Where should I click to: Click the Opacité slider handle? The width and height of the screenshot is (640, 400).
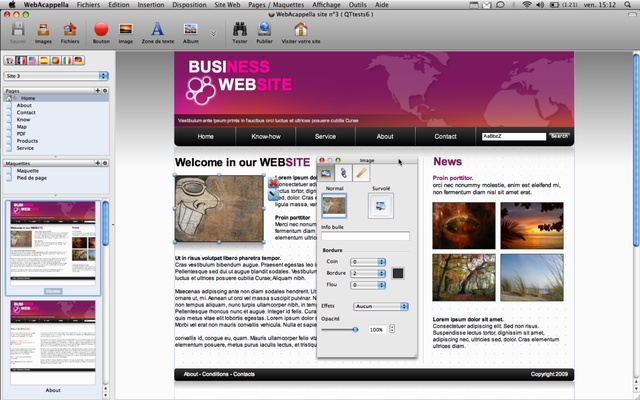[x=355, y=329]
